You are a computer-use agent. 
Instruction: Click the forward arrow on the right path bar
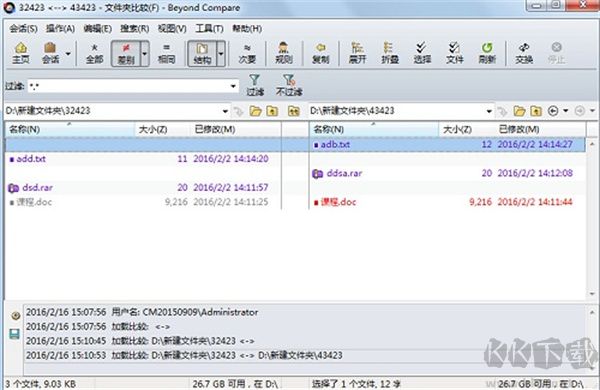[x=580, y=111]
